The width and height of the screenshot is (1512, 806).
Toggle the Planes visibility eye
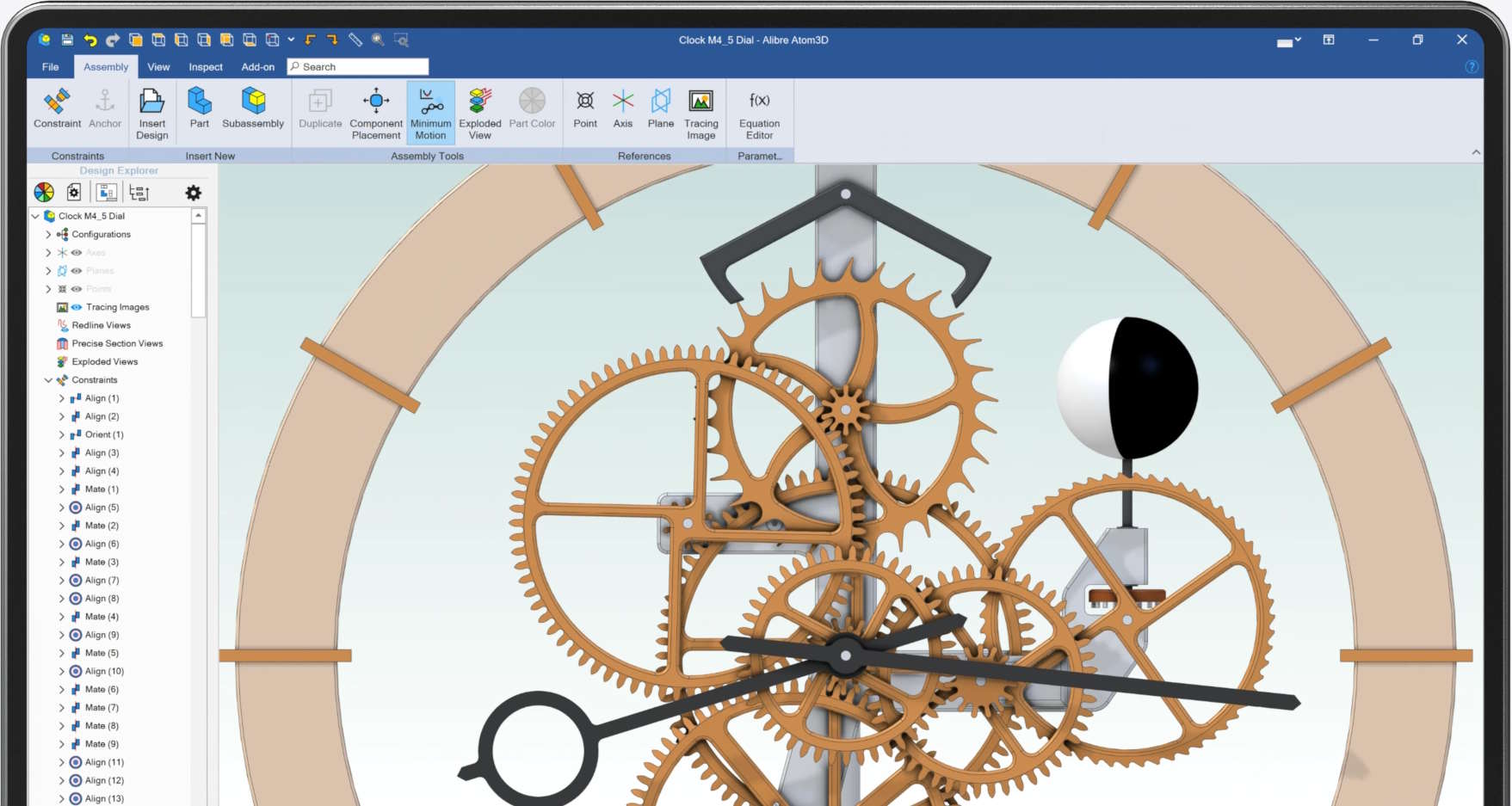tap(77, 271)
